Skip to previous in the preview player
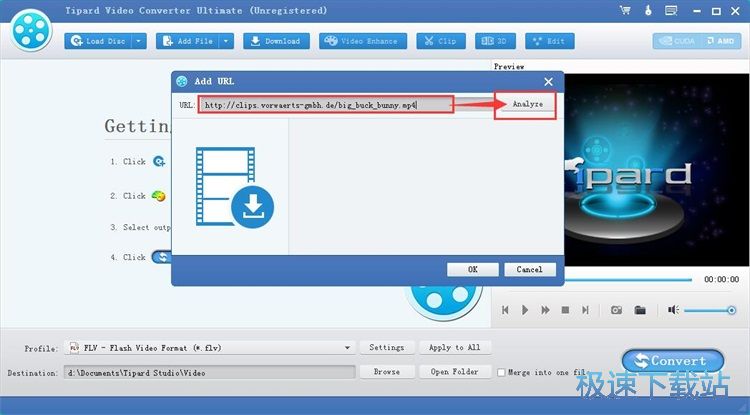This screenshot has width=750, height=415. 505,310
